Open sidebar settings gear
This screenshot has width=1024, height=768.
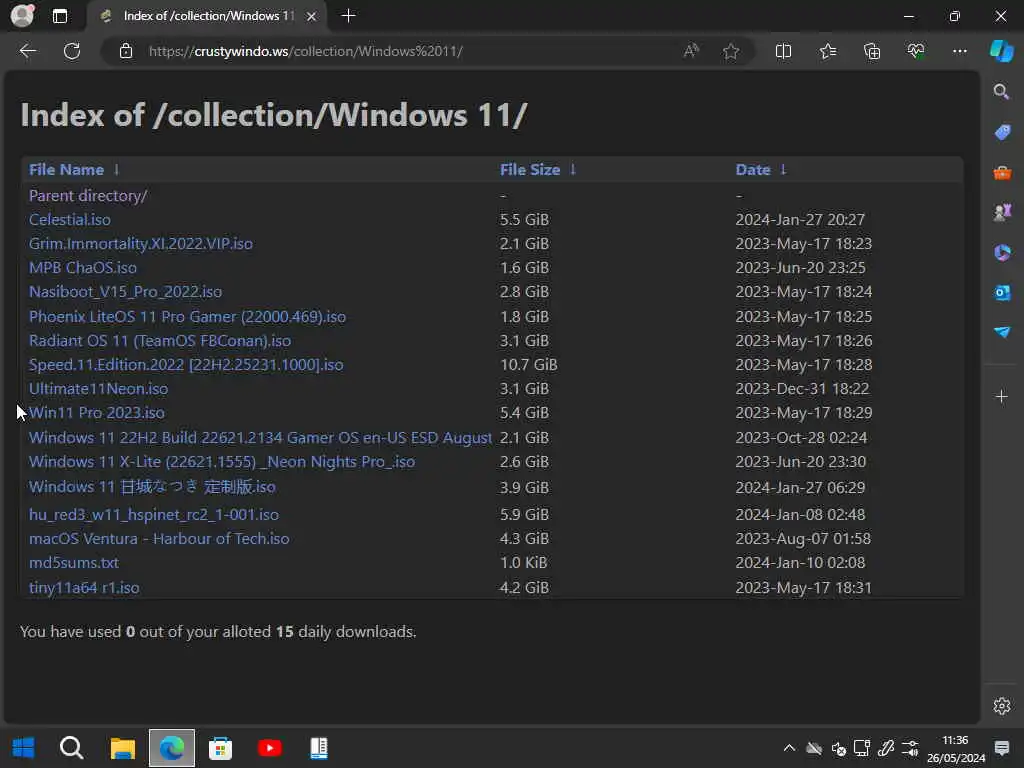(x=1002, y=706)
